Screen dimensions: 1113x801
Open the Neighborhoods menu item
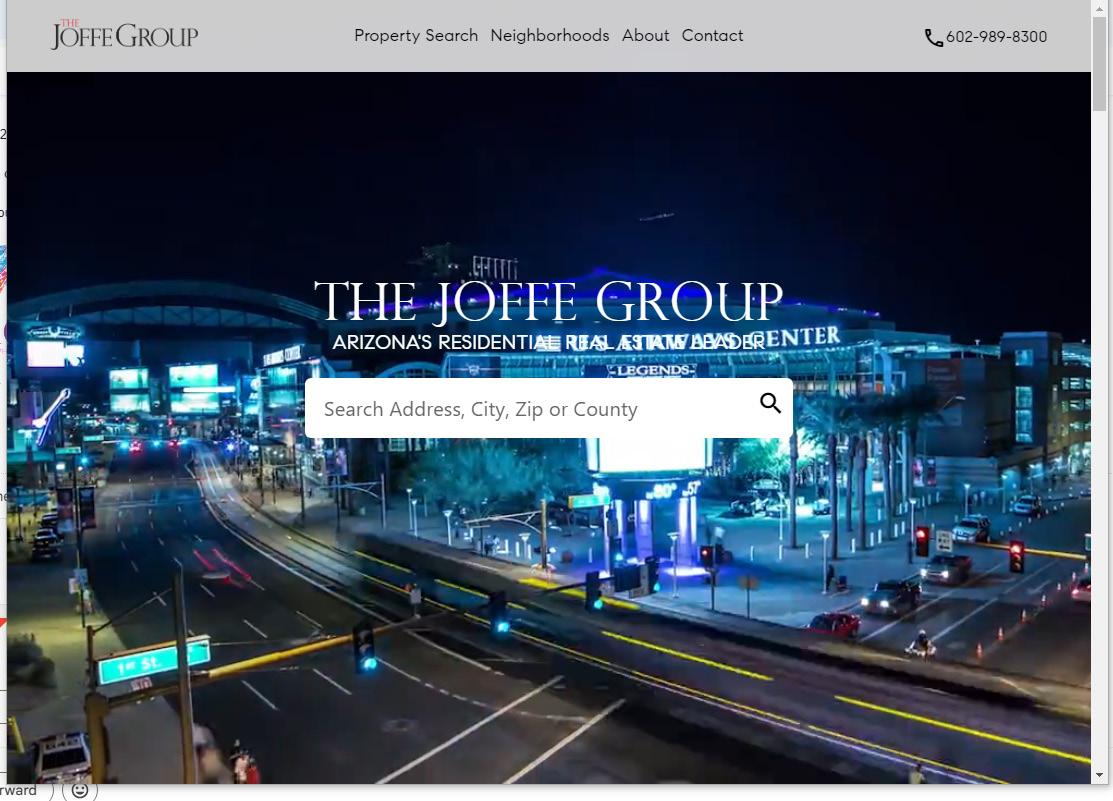pyautogui.click(x=549, y=36)
